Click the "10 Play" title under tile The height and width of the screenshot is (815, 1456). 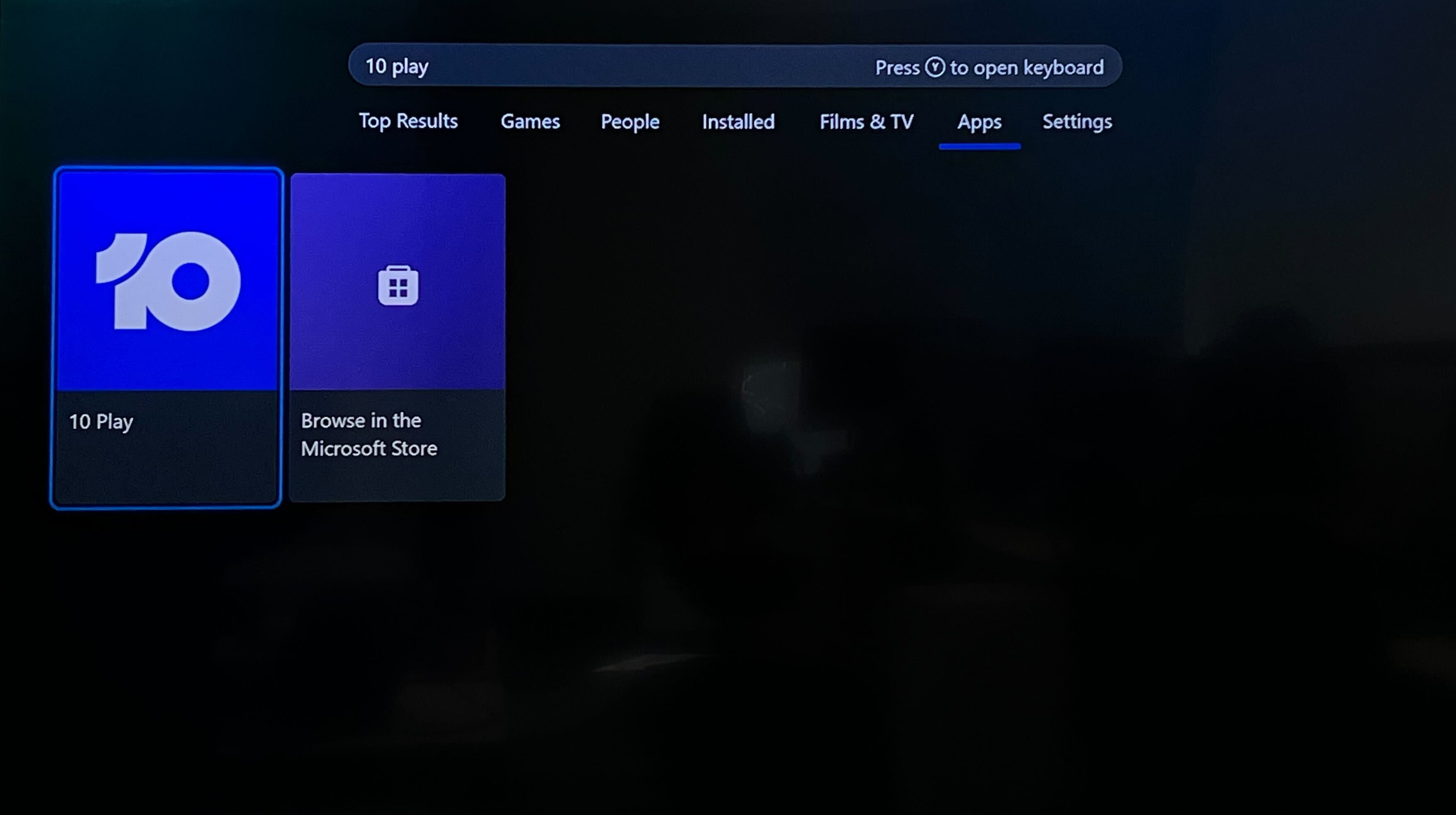pos(101,421)
